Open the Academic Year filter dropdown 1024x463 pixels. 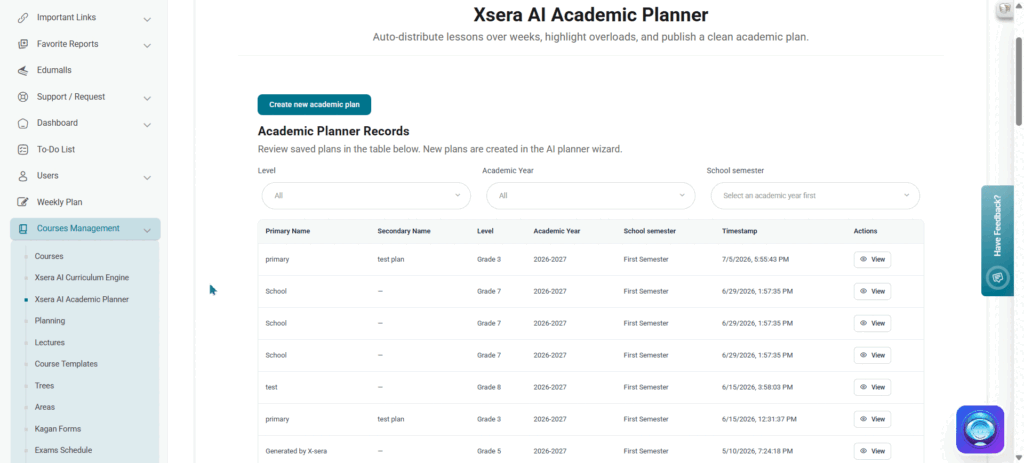click(x=590, y=195)
